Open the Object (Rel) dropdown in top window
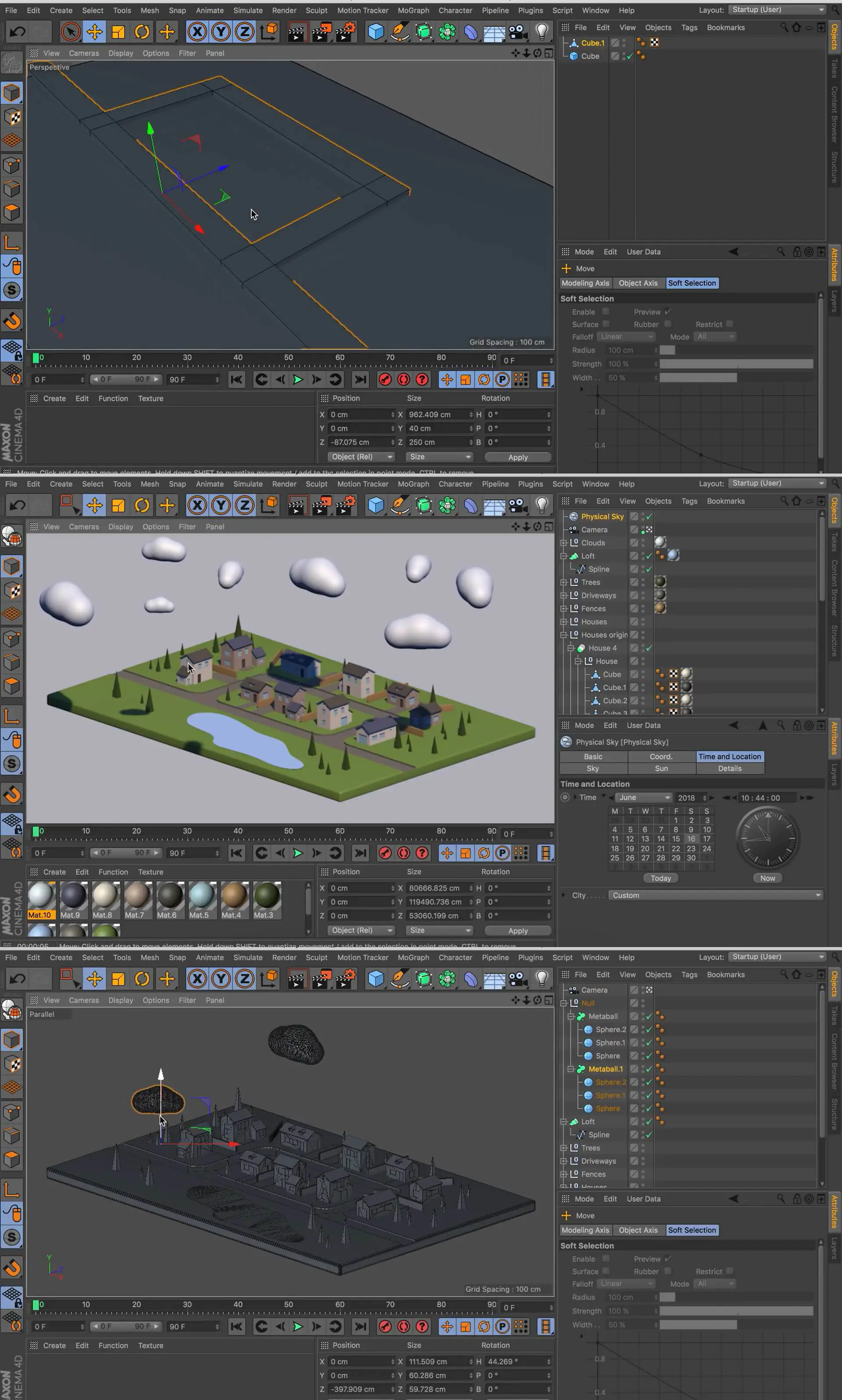 (361, 456)
